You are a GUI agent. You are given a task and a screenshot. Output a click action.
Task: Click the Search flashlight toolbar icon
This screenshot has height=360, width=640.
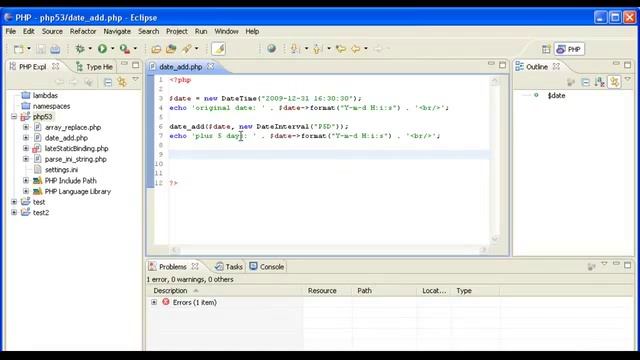187,49
